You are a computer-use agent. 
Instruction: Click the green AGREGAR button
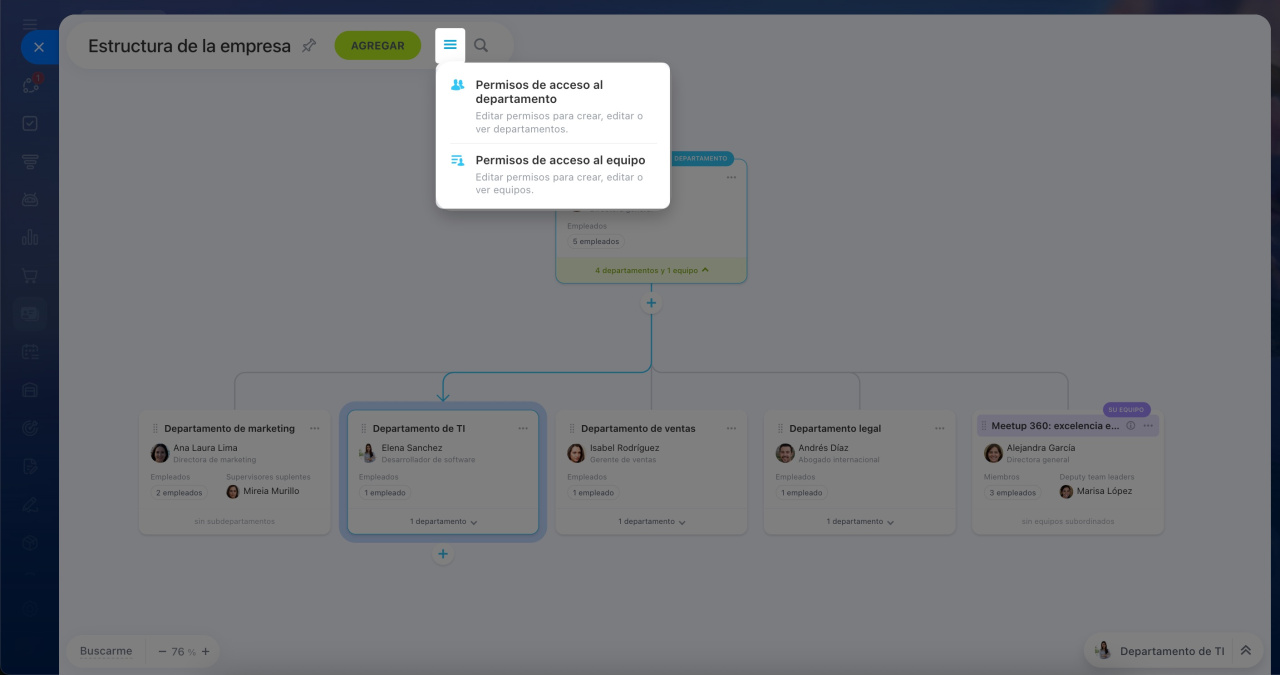(x=378, y=45)
